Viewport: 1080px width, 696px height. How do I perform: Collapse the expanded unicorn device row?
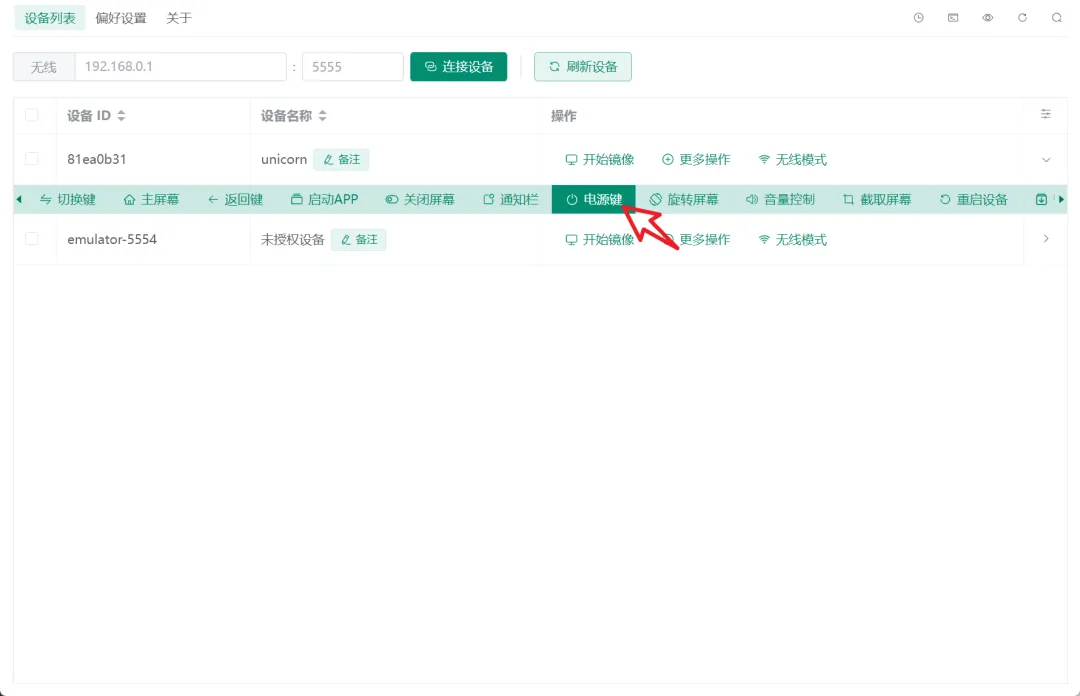(x=1046, y=158)
